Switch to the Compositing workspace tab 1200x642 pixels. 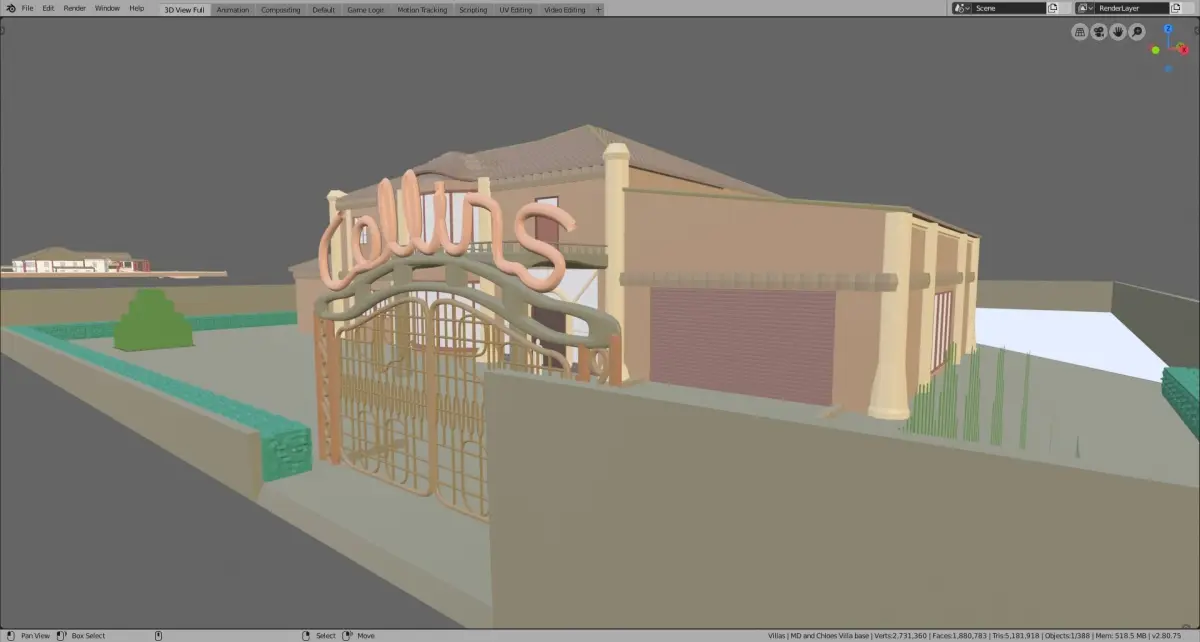[x=281, y=9]
